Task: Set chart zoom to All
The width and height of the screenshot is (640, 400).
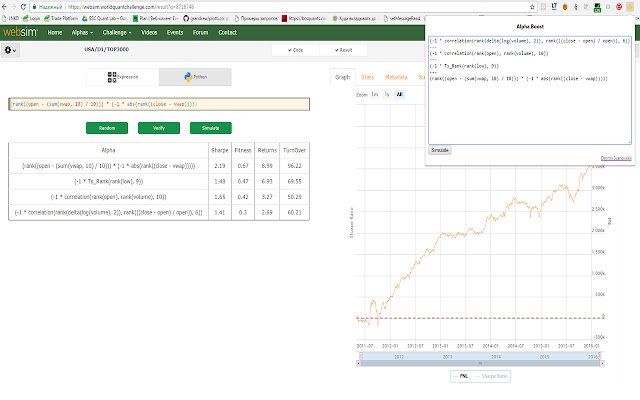Action: 399,94
